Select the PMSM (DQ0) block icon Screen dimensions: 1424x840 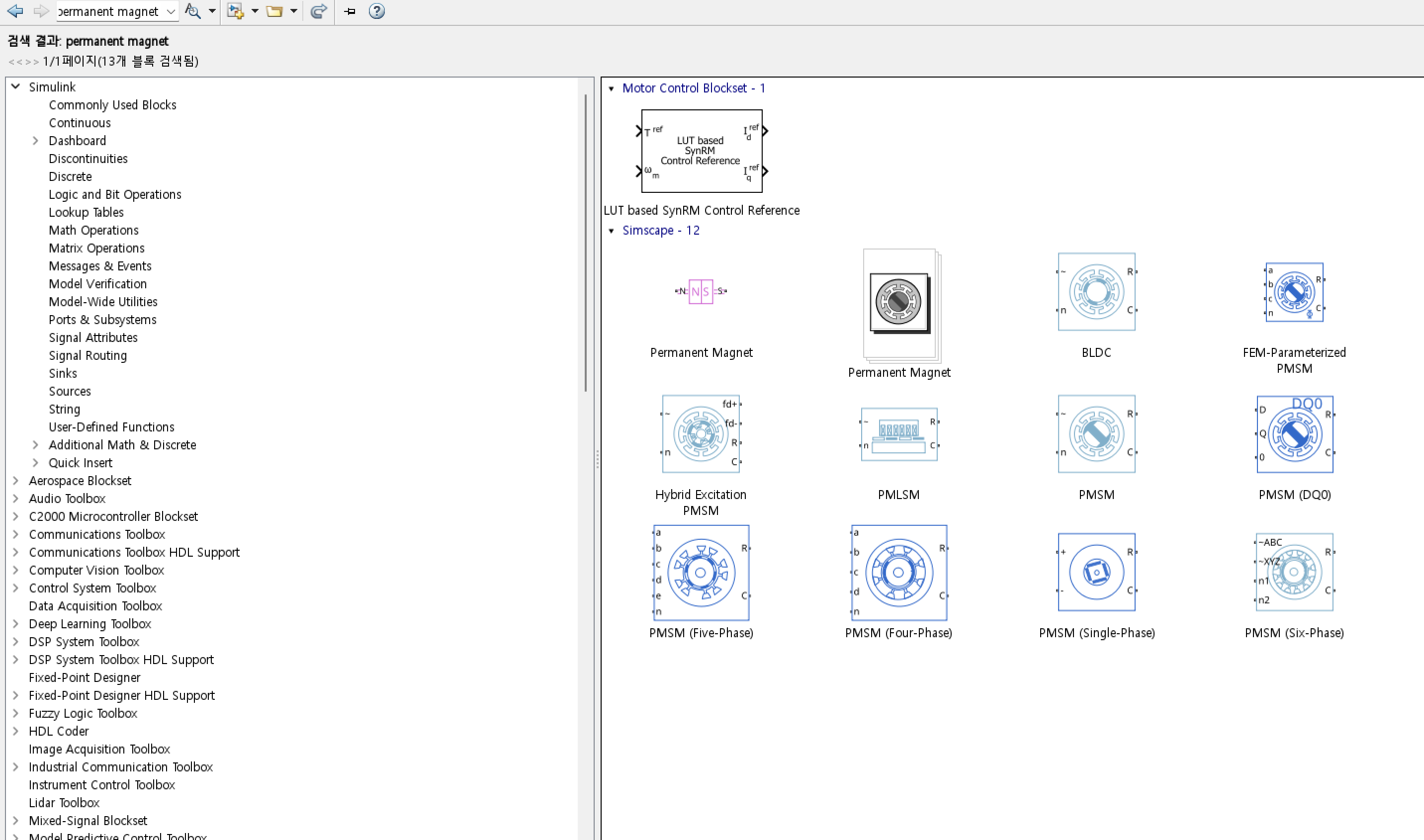1294,434
